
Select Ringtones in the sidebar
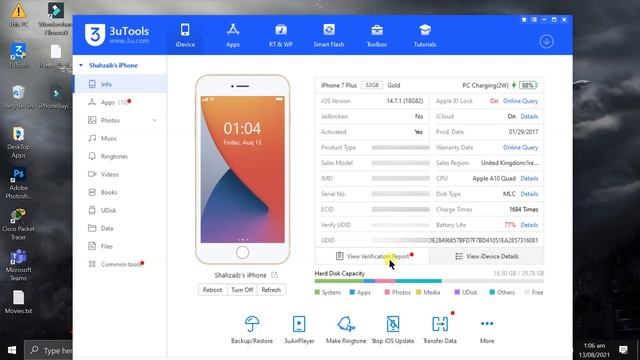[120, 156]
